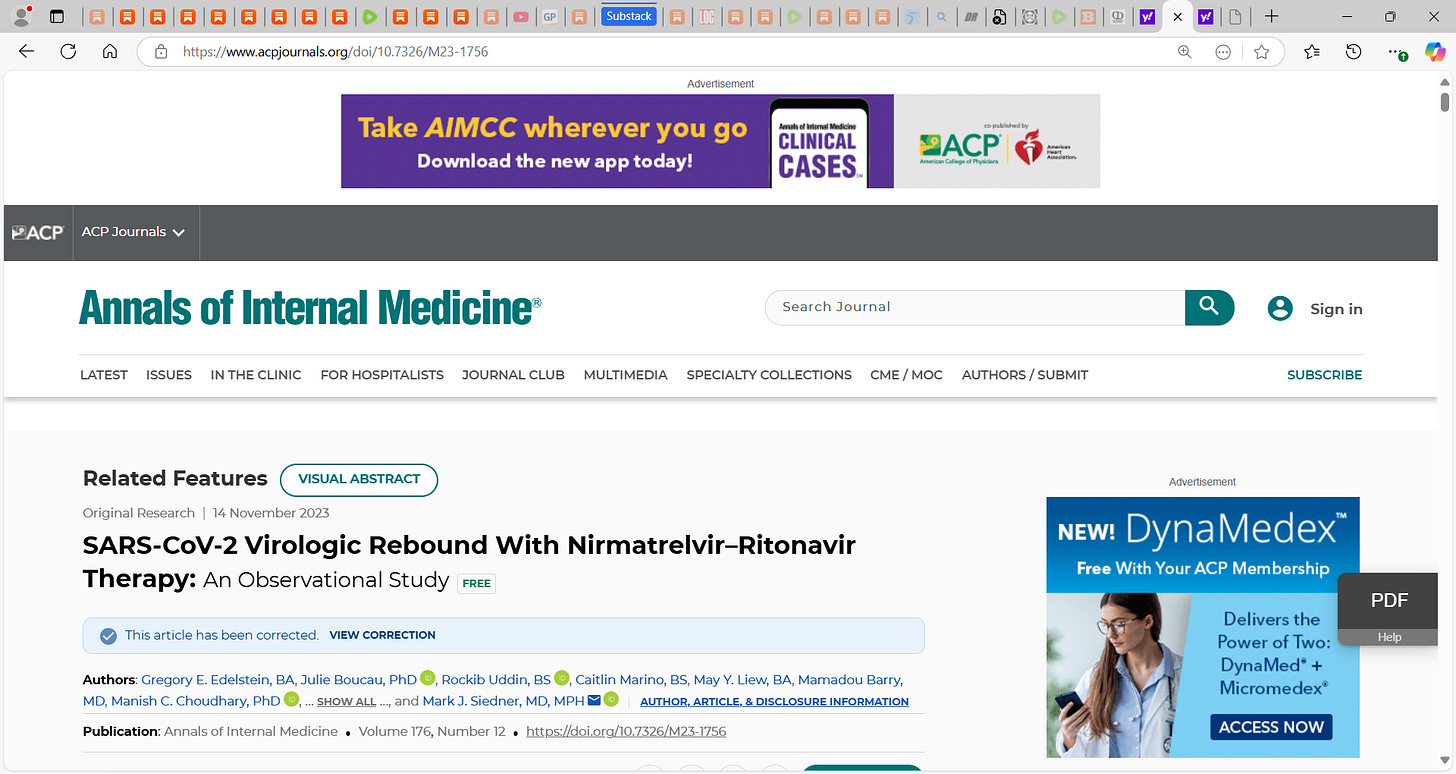Switch to the Substack tab
The height and width of the screenshot is (774, 1456).
pos(629,16)
